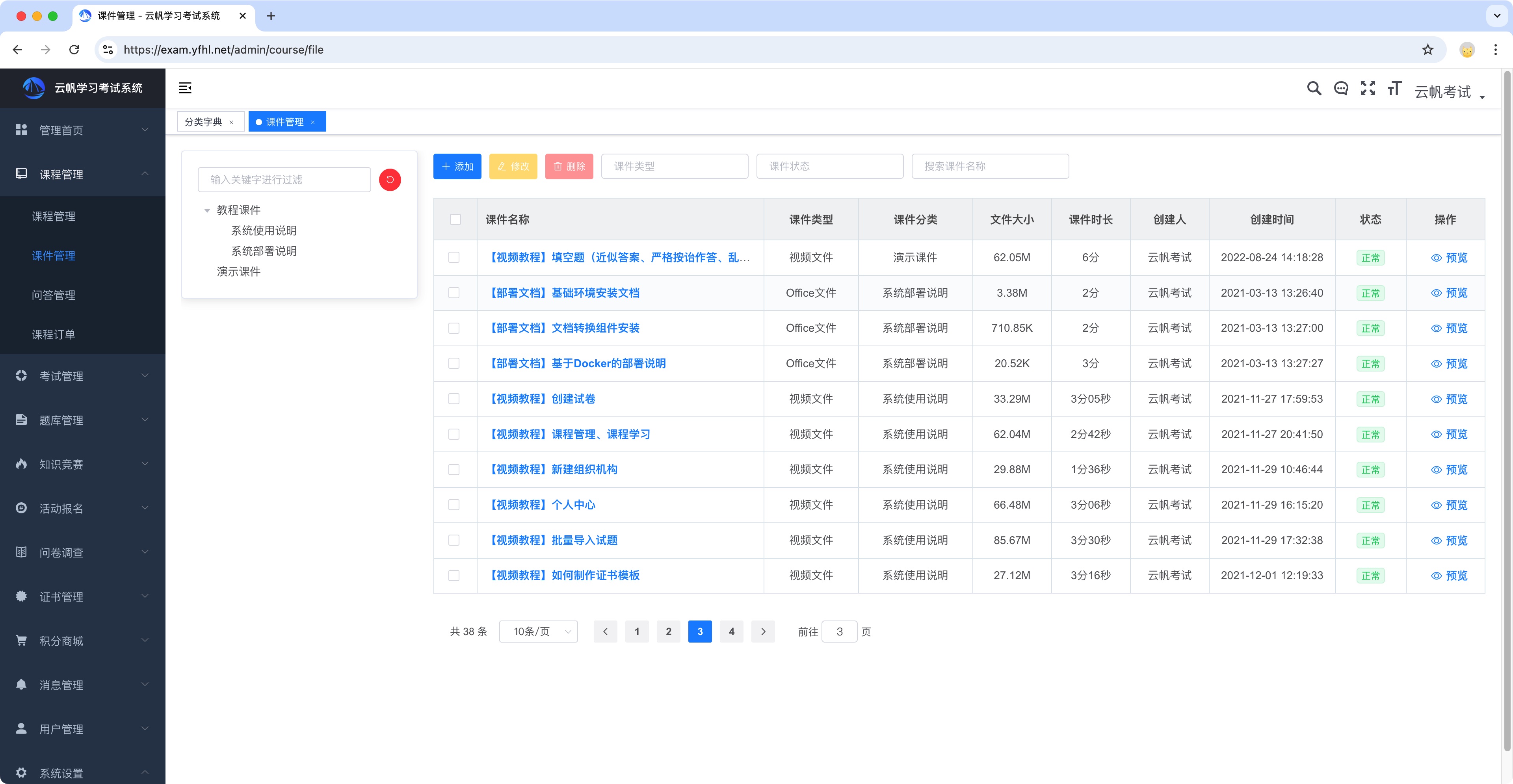The height and width of the screenshot is (784, 1513).
Task: Open a new browser tab
Action: click(271, 16)
